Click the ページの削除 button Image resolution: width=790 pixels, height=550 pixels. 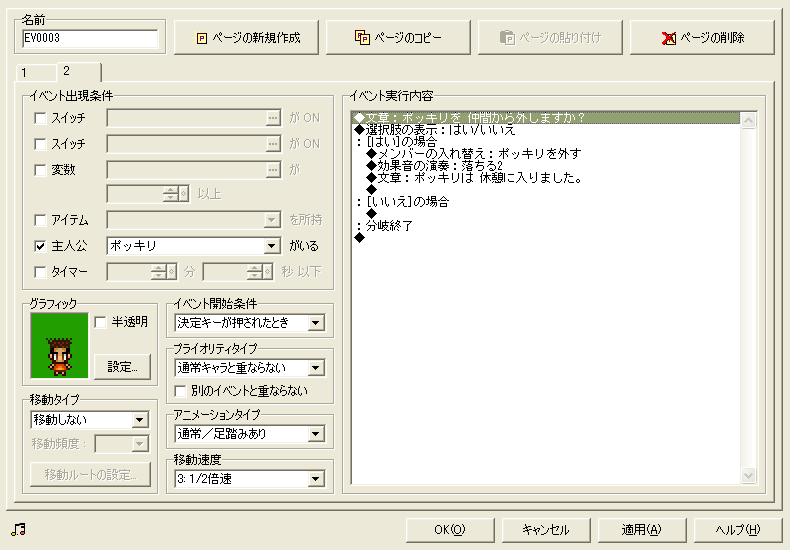point(702,37)
